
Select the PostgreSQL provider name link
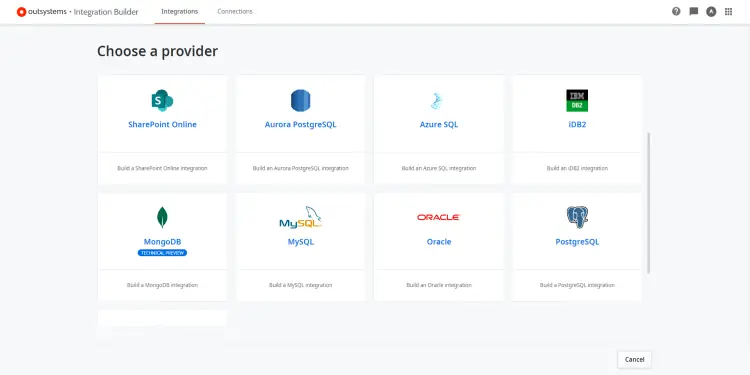577,242
